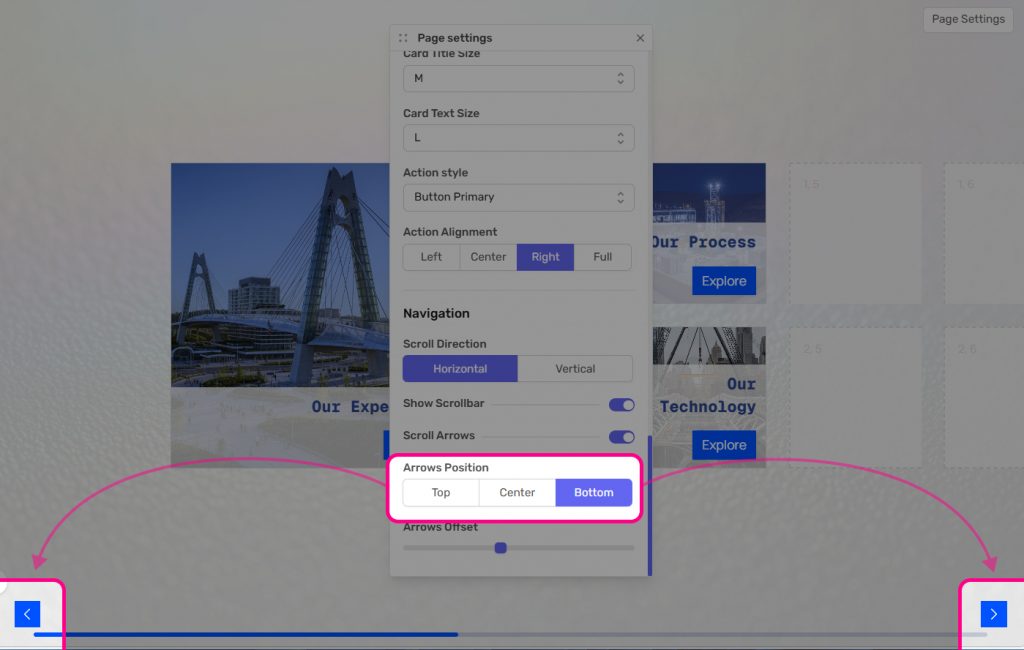Click the right scroll arrow icon
The height and width of the screenshot is (650, 1024).
pos(993,614)
